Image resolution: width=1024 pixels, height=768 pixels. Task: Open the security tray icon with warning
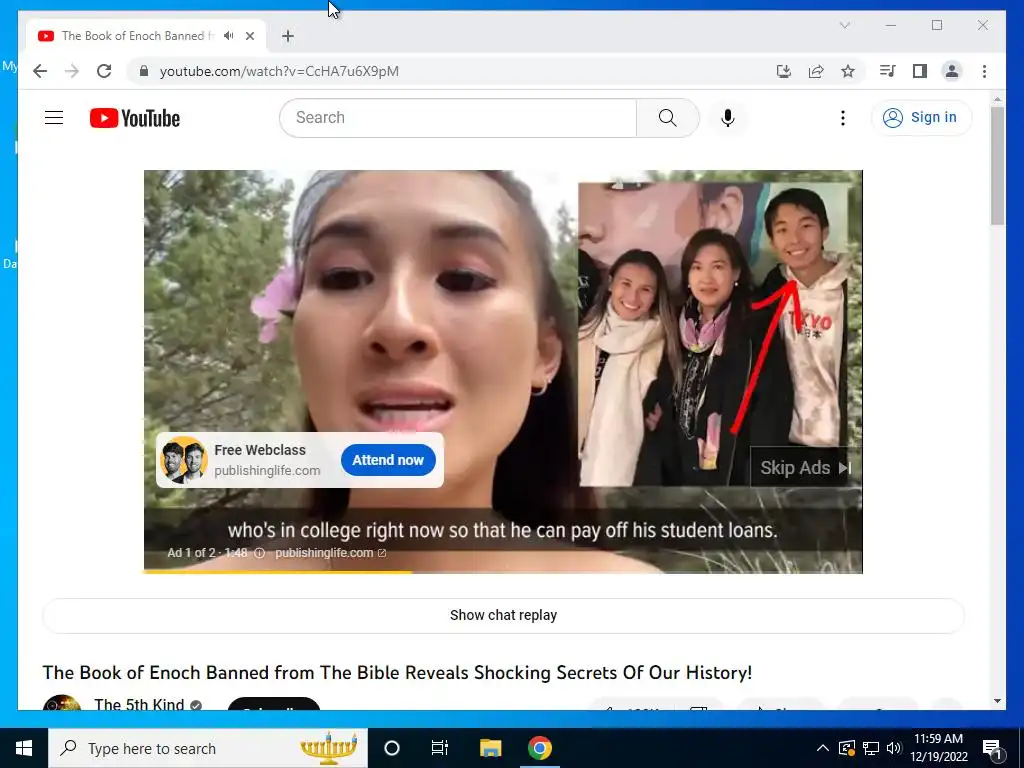tap(847, 748)
